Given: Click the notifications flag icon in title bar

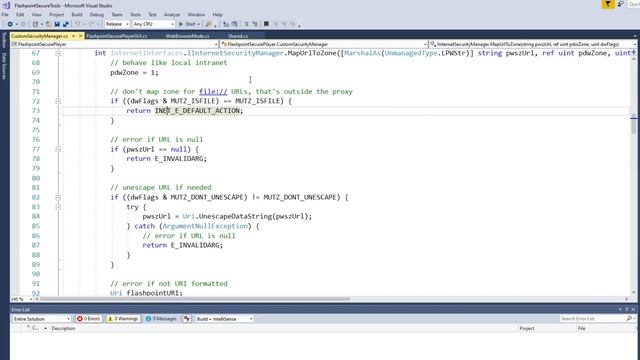Looking at the screenshot, I should click(x=608, y=4).
